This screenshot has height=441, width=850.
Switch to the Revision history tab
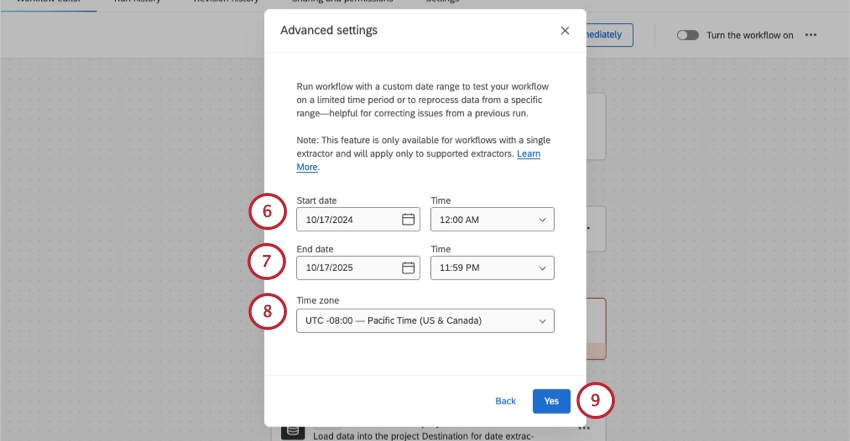pyautogui.click(x=224, y=3)
